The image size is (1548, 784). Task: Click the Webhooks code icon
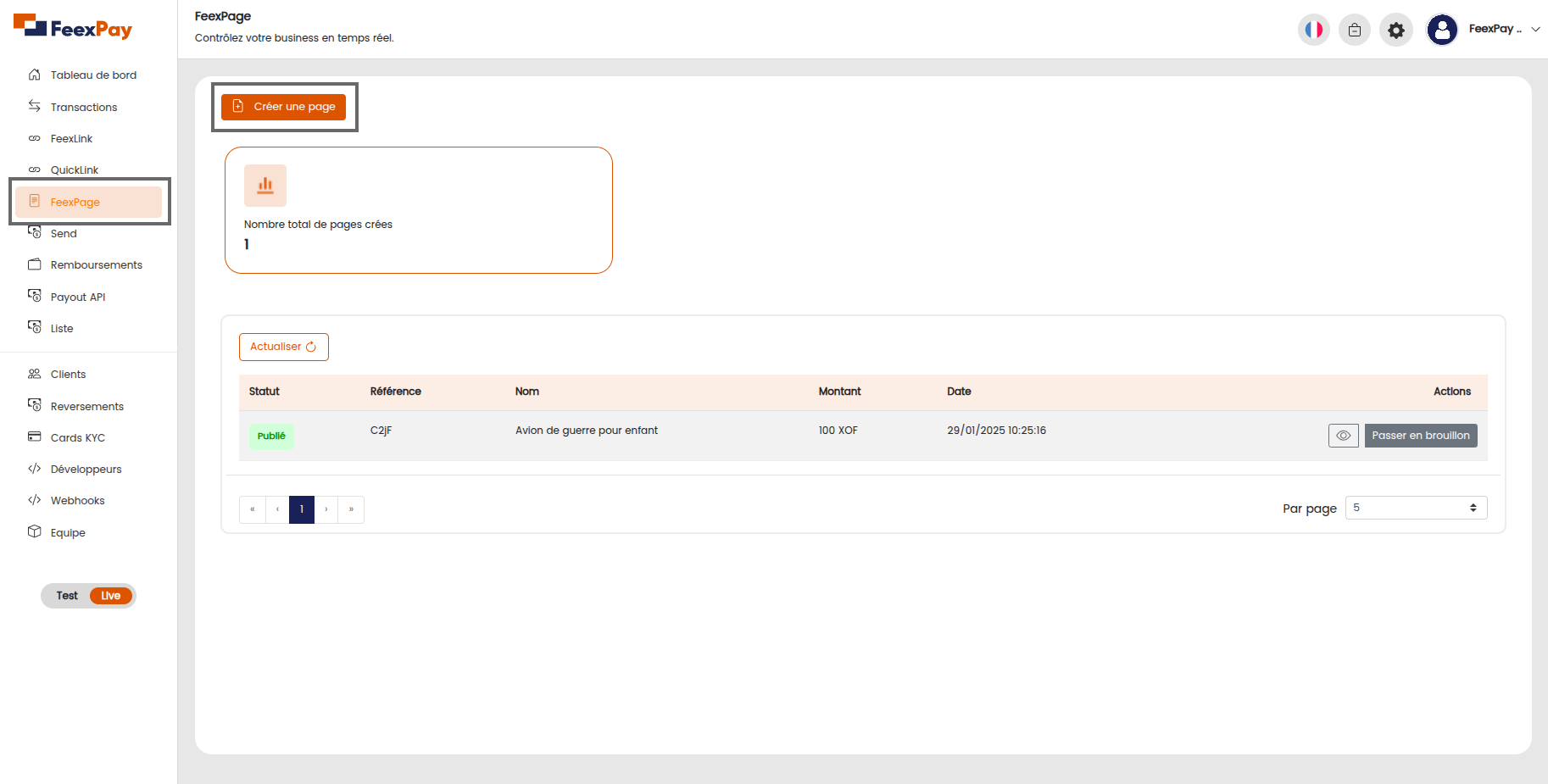click(x=35, y=500)
